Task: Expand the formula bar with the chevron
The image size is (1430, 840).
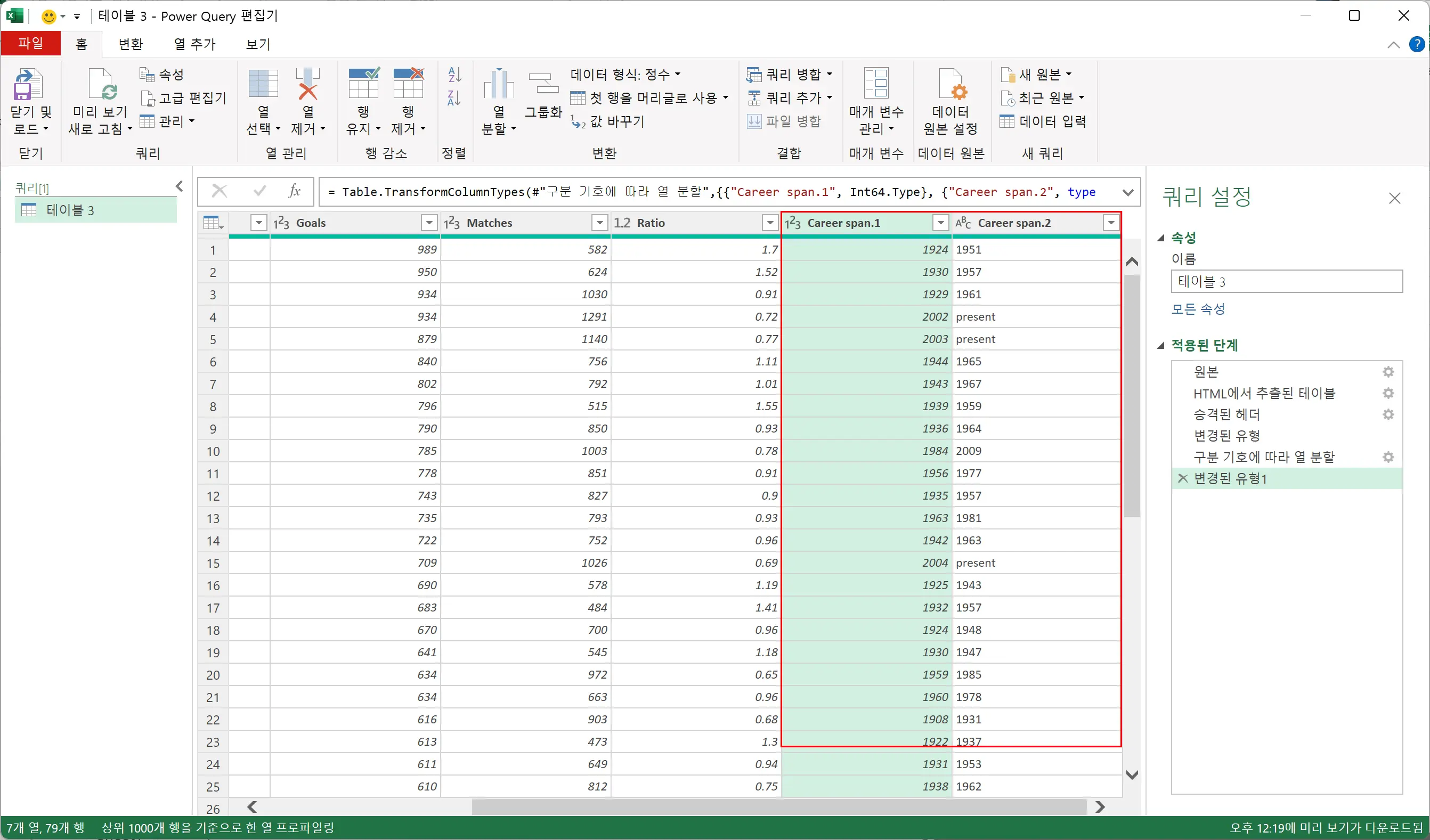Action: coord(1128,192)
